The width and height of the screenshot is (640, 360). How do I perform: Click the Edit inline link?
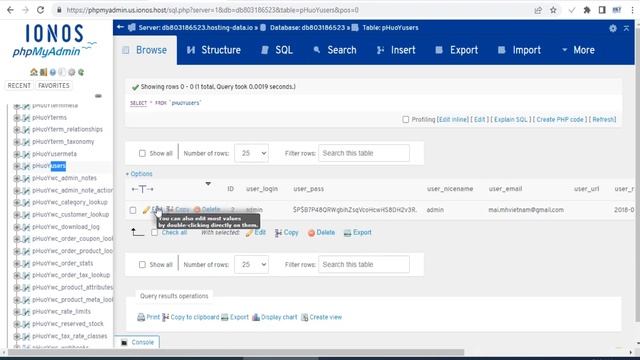tap(453, 120)
